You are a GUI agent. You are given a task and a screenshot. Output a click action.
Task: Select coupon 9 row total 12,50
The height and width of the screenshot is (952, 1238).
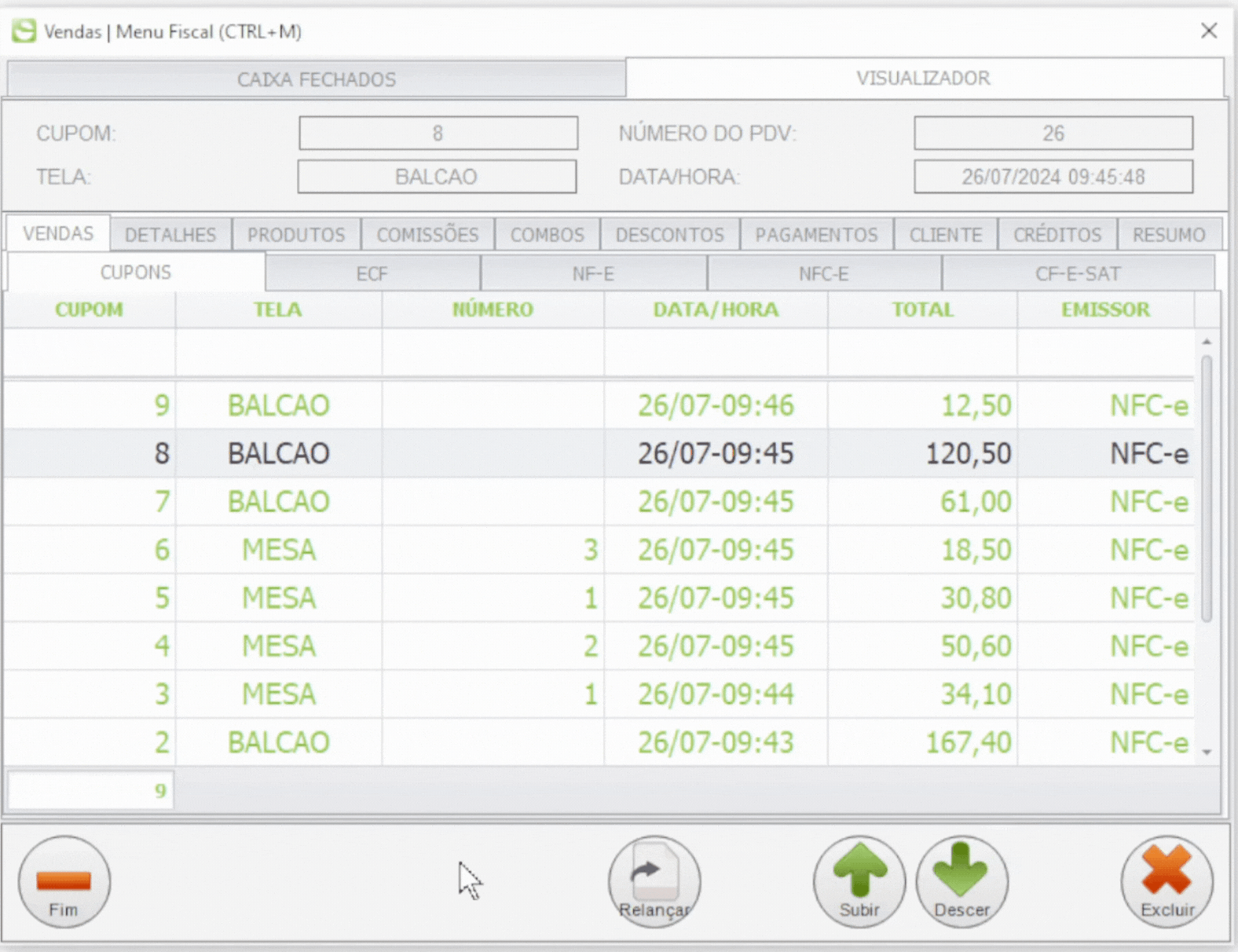599,405
